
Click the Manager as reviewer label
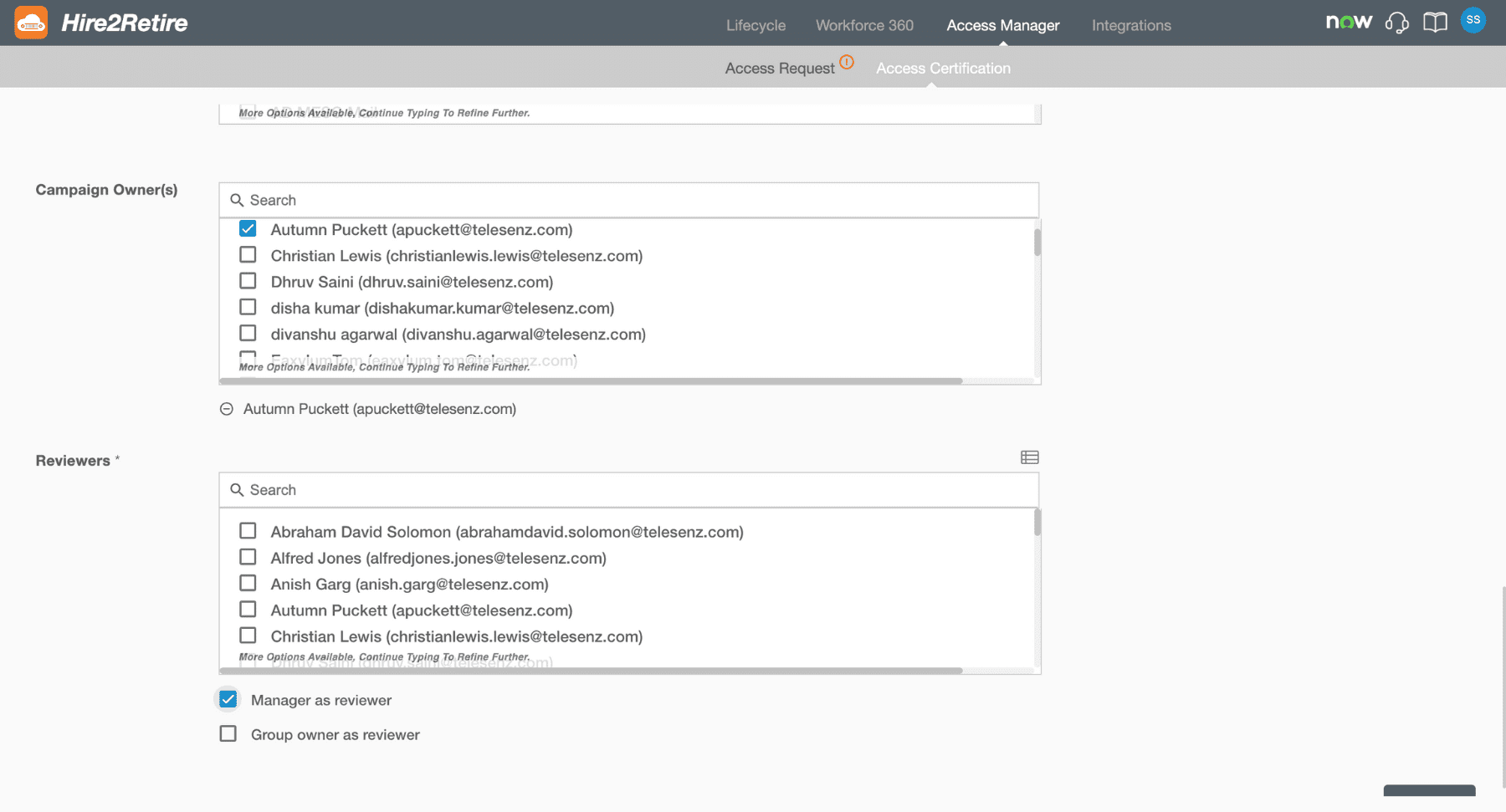pos(321,700)
